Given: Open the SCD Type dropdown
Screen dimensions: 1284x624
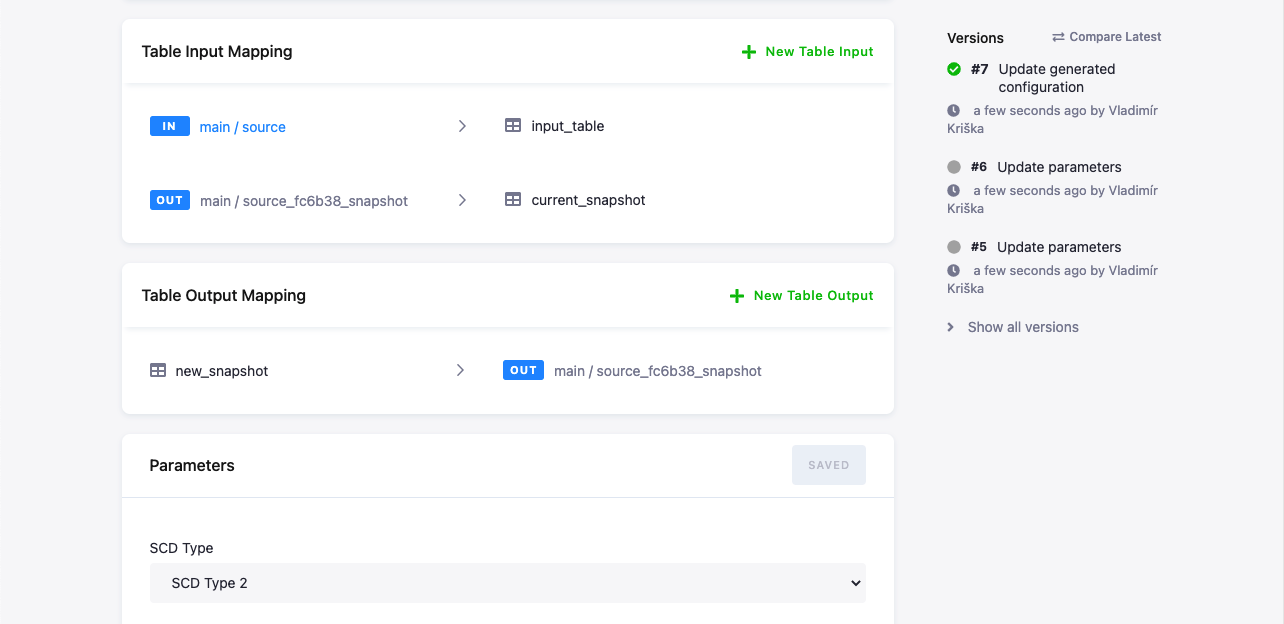Looking at the screenshot, I should [x=508, y=583].
